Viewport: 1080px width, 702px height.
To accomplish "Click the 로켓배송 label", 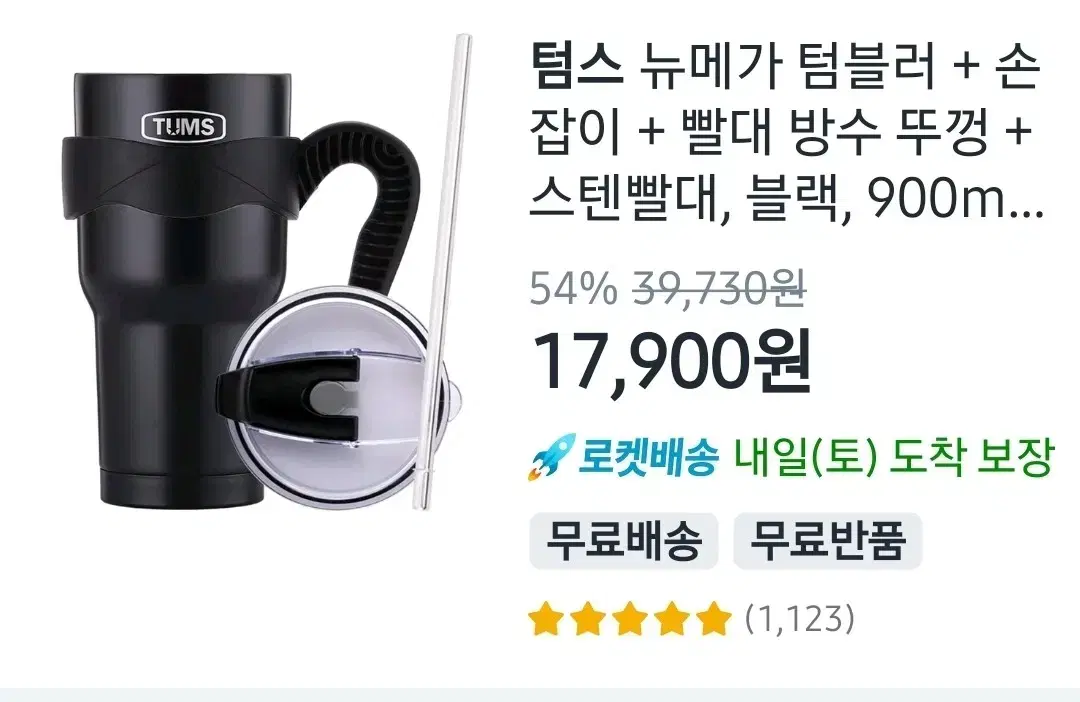I will pos(647,457).
